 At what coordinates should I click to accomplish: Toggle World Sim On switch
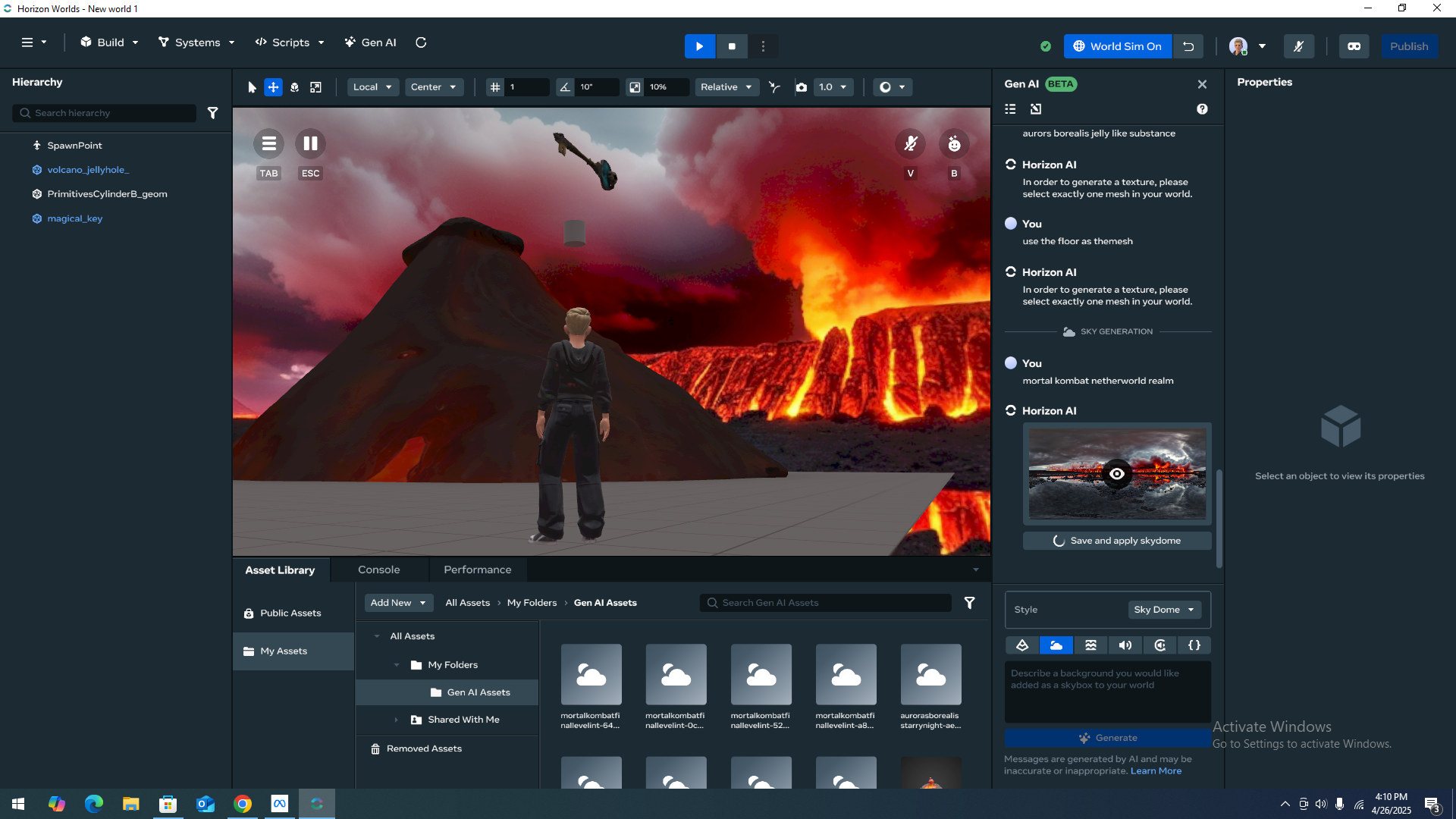point(1117,46)
